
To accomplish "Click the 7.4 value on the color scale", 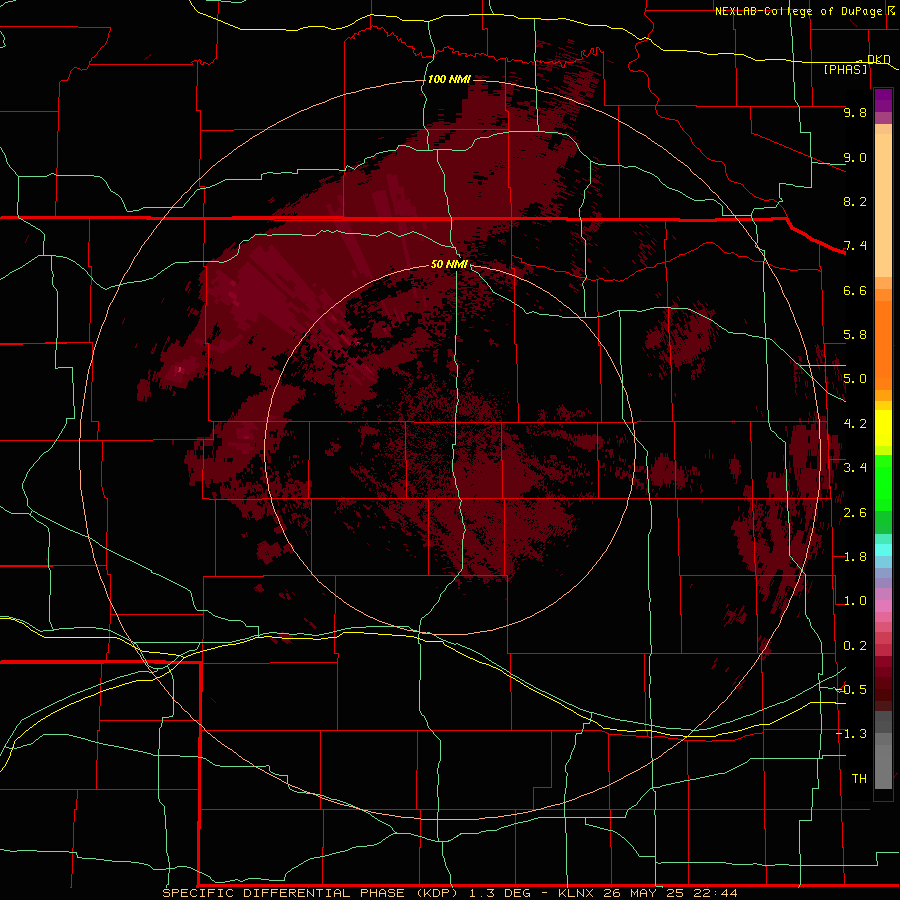I will (855, 246).
